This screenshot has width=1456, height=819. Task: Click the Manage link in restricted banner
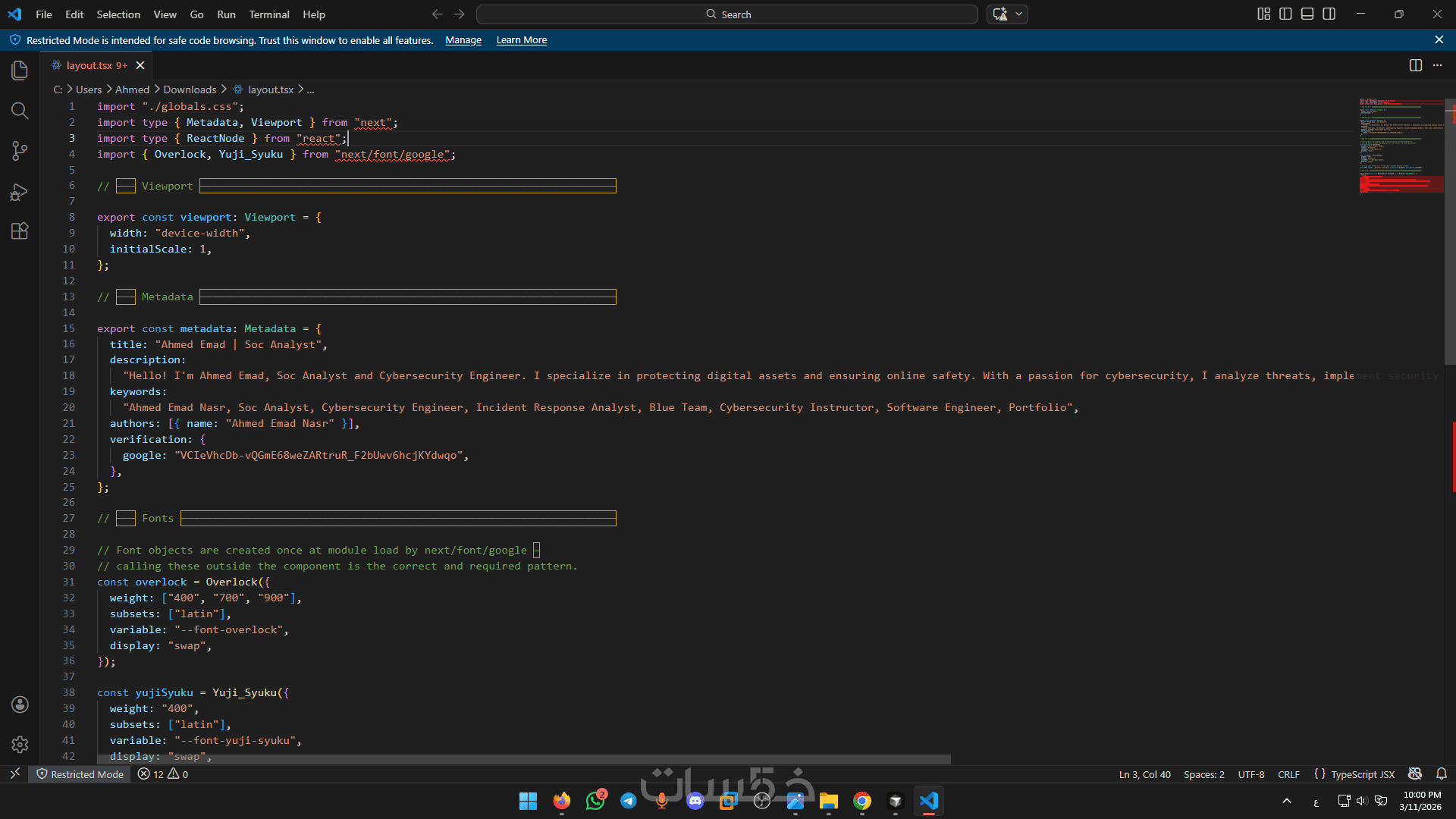463,40
